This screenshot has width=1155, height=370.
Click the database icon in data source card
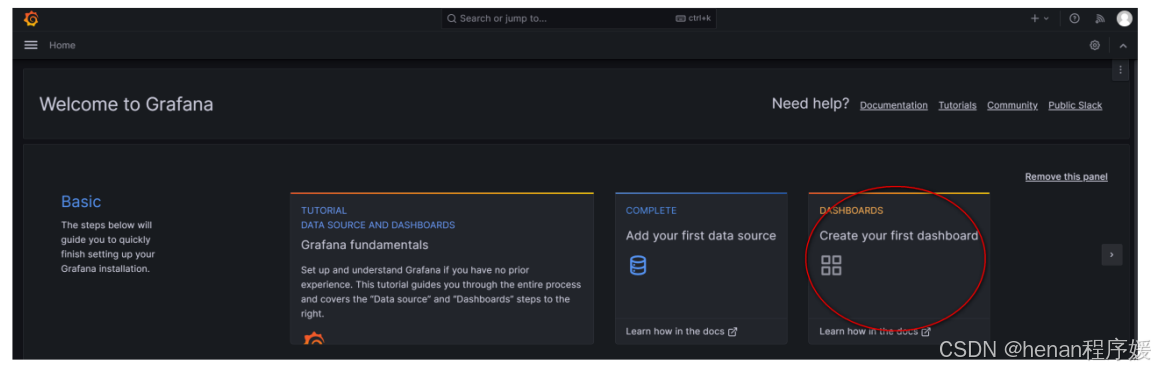638,265
